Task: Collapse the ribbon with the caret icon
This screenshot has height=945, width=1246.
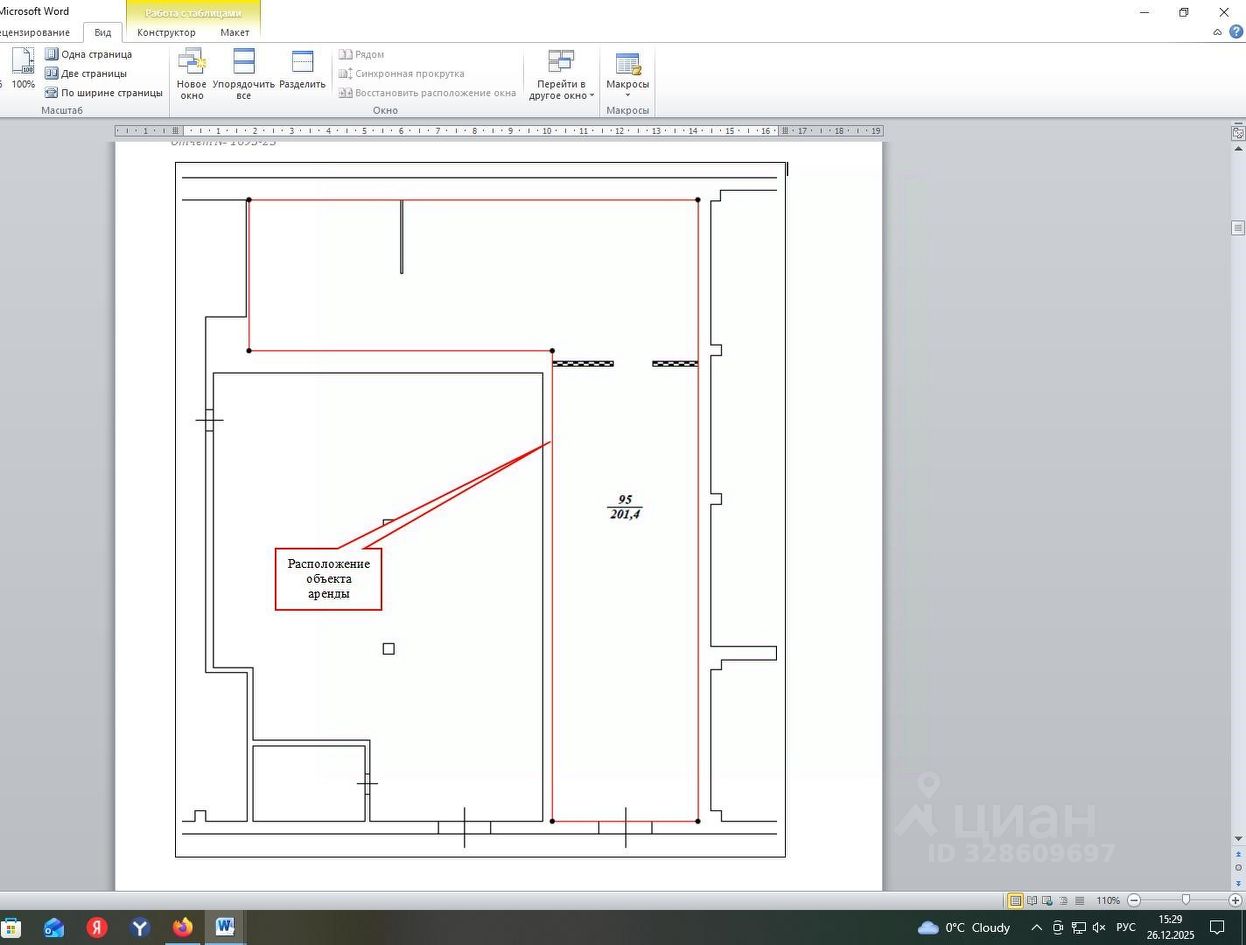Action: click(x=1217, y=32)
